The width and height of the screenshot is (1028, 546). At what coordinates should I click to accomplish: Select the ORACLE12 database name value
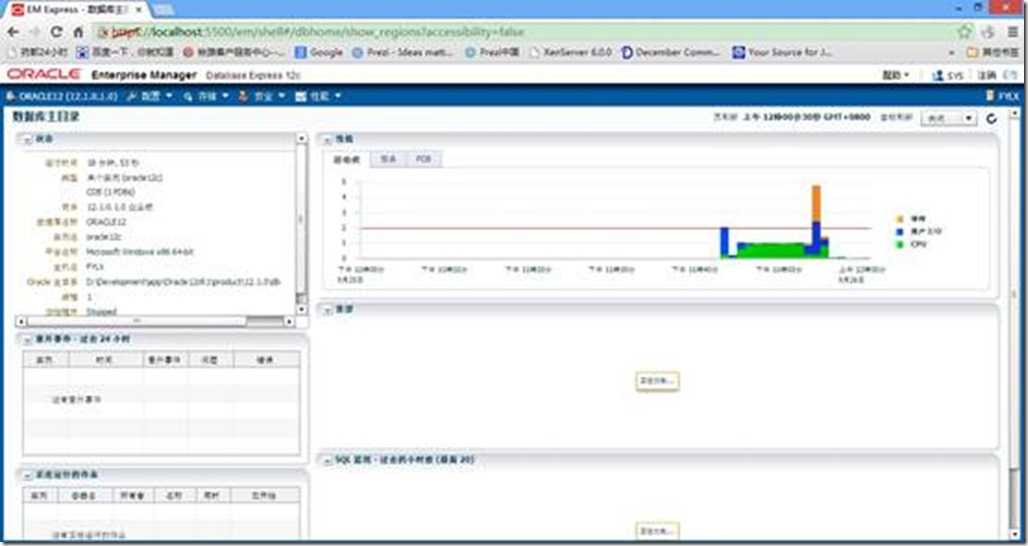coord(106,222)
